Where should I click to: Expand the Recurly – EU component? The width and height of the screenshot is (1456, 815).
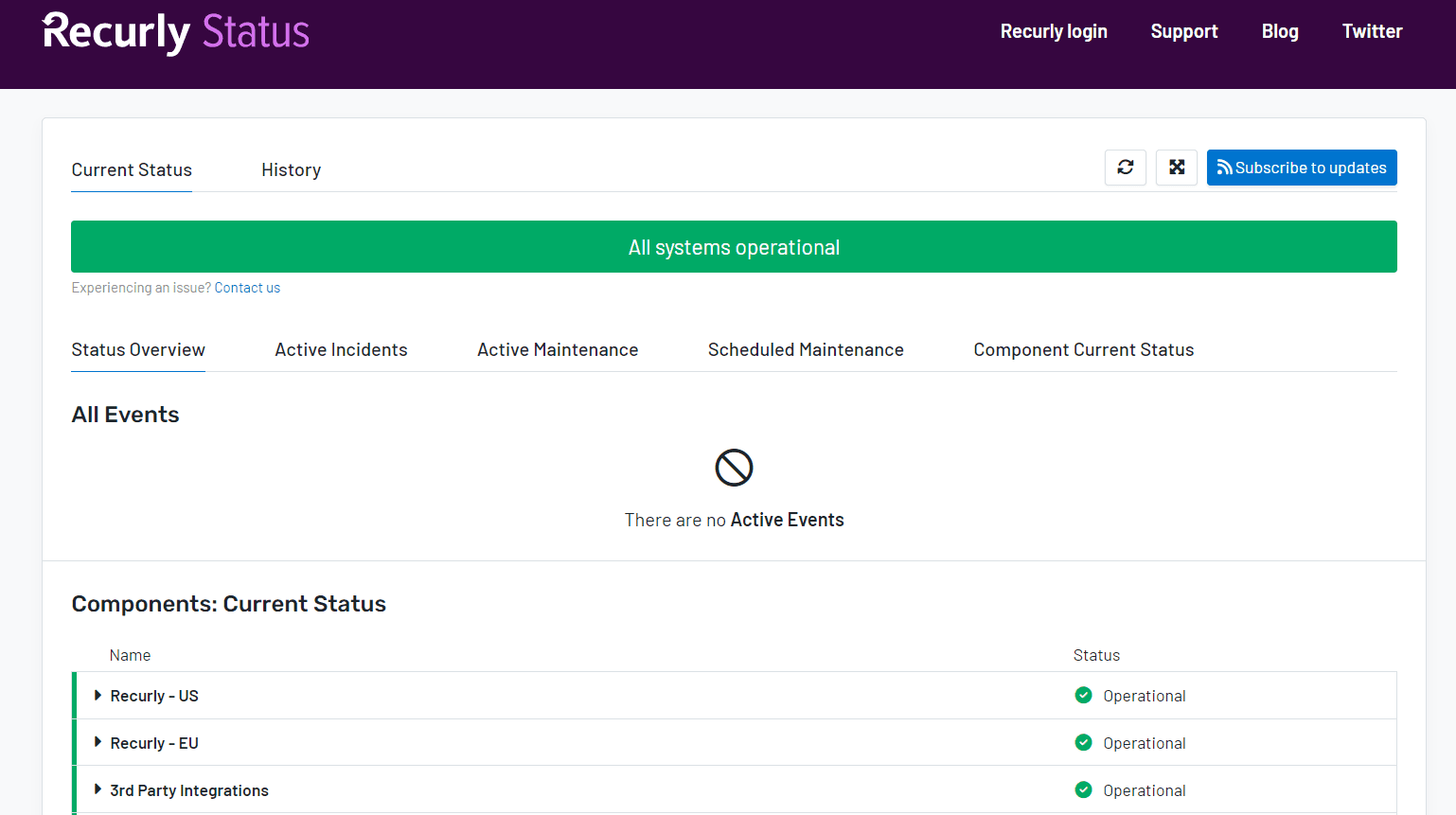[97, 742]
